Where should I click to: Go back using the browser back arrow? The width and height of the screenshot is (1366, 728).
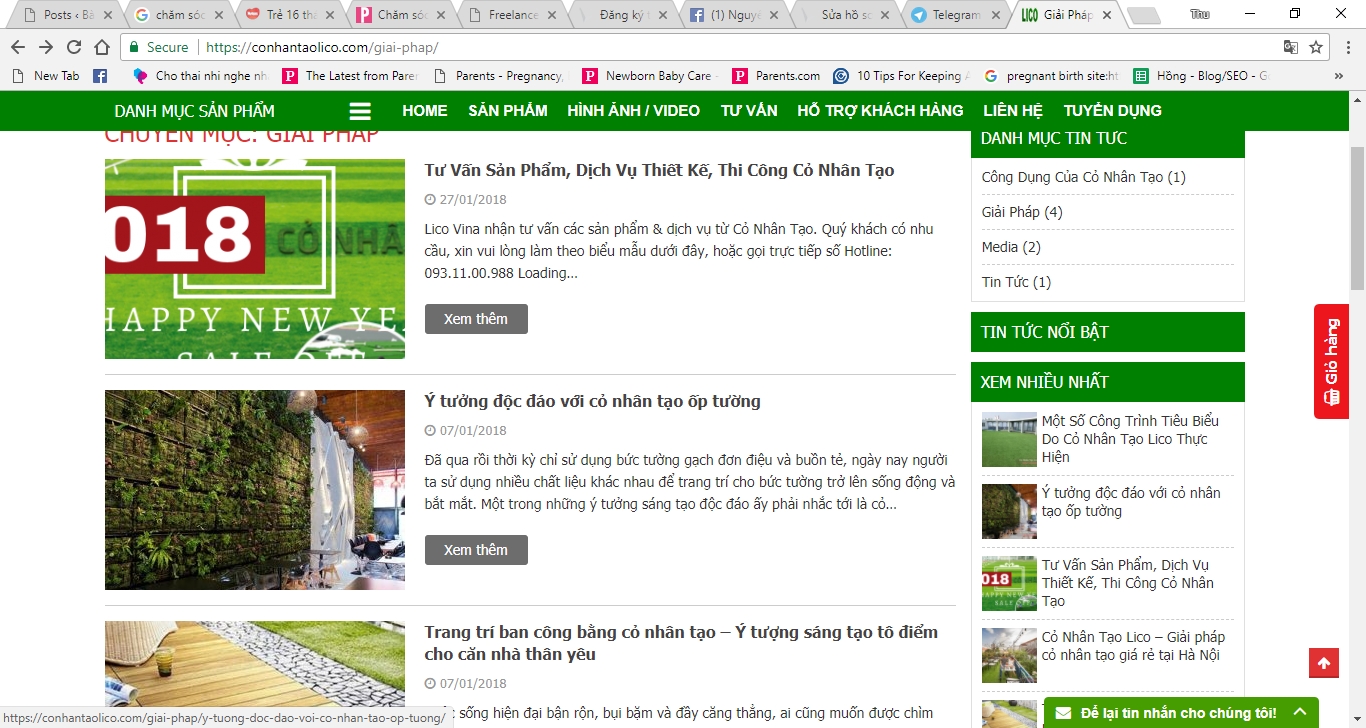(x=18, y=47)
